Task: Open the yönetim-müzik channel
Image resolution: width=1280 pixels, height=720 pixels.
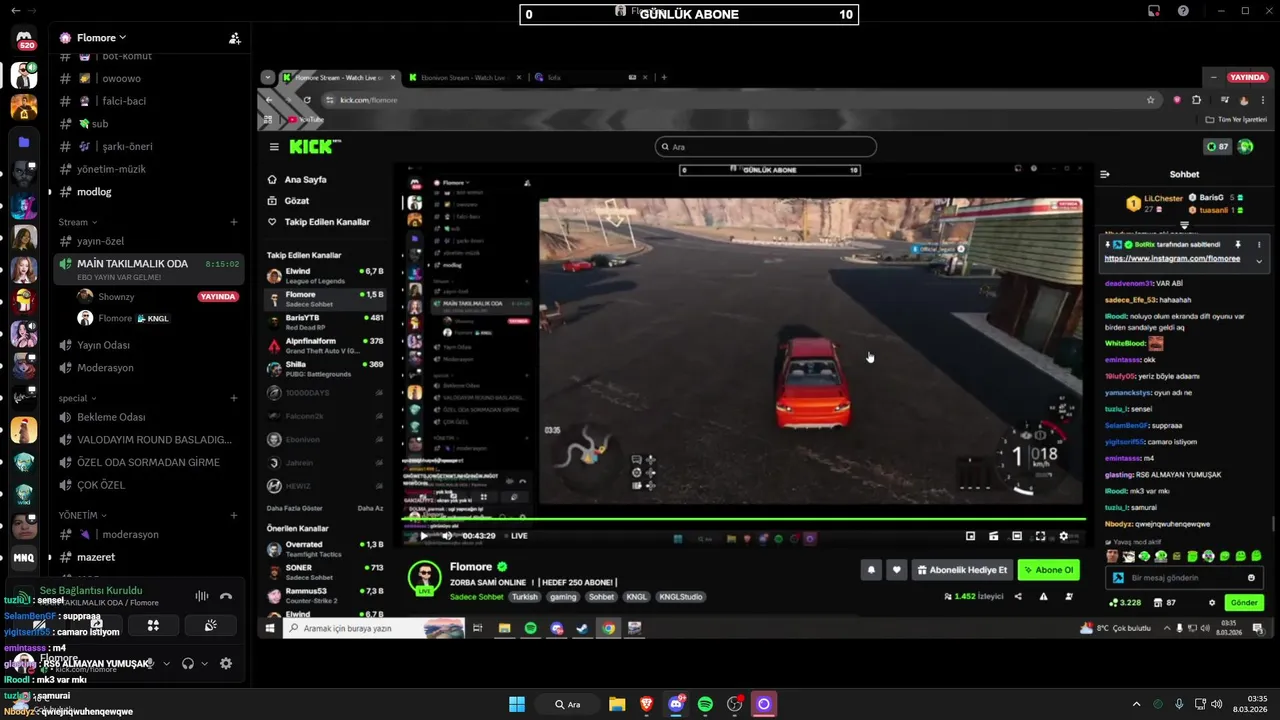Action: (x=150, y=169)
